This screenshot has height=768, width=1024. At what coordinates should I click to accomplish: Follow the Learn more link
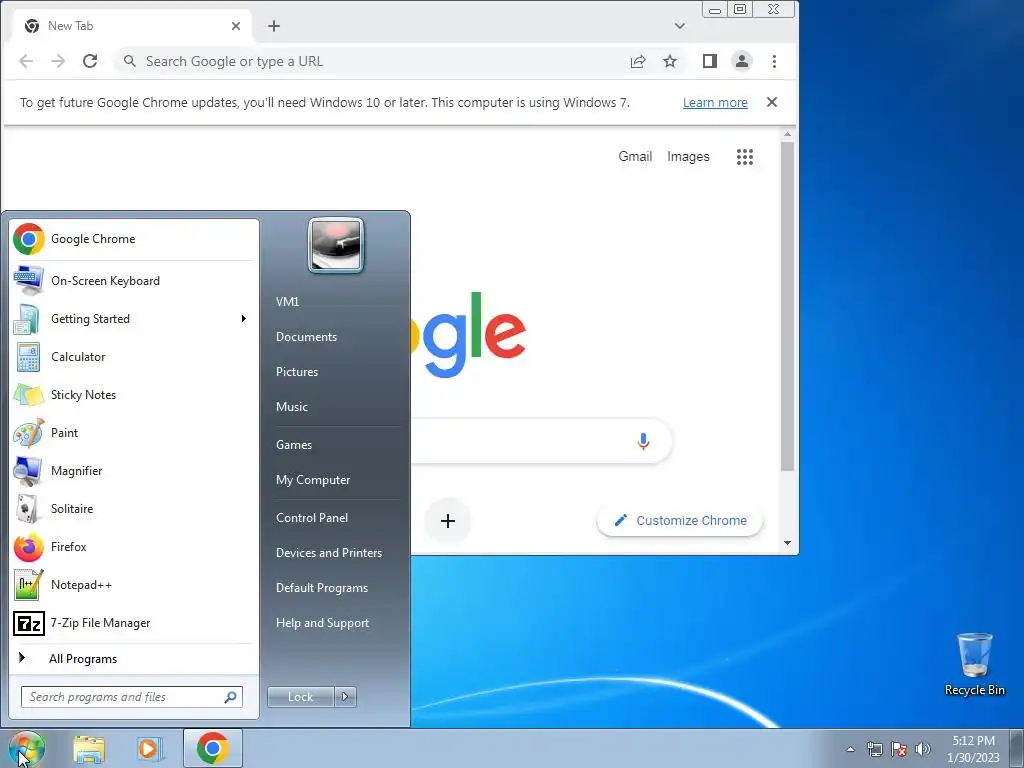[x=715, y=103]
